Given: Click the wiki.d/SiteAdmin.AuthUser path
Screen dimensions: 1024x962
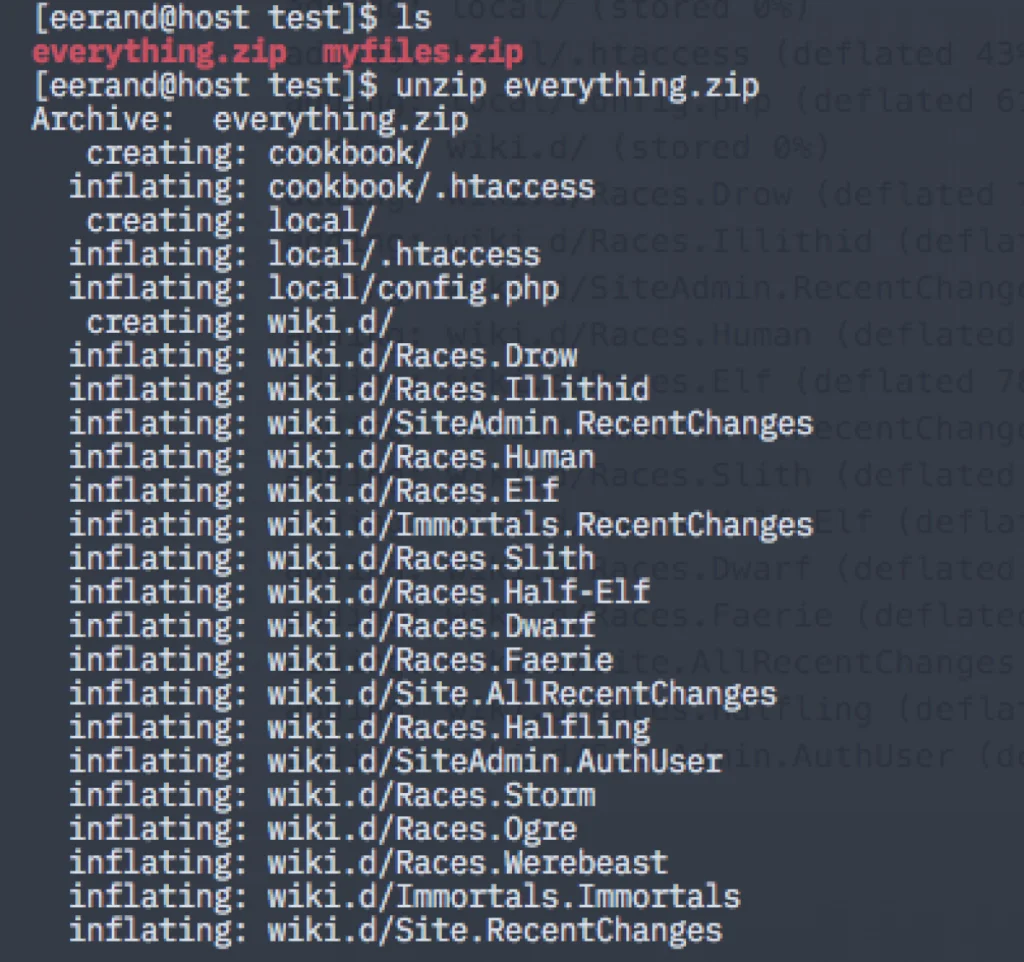Looking at the screenshot, I should [495, 761].
